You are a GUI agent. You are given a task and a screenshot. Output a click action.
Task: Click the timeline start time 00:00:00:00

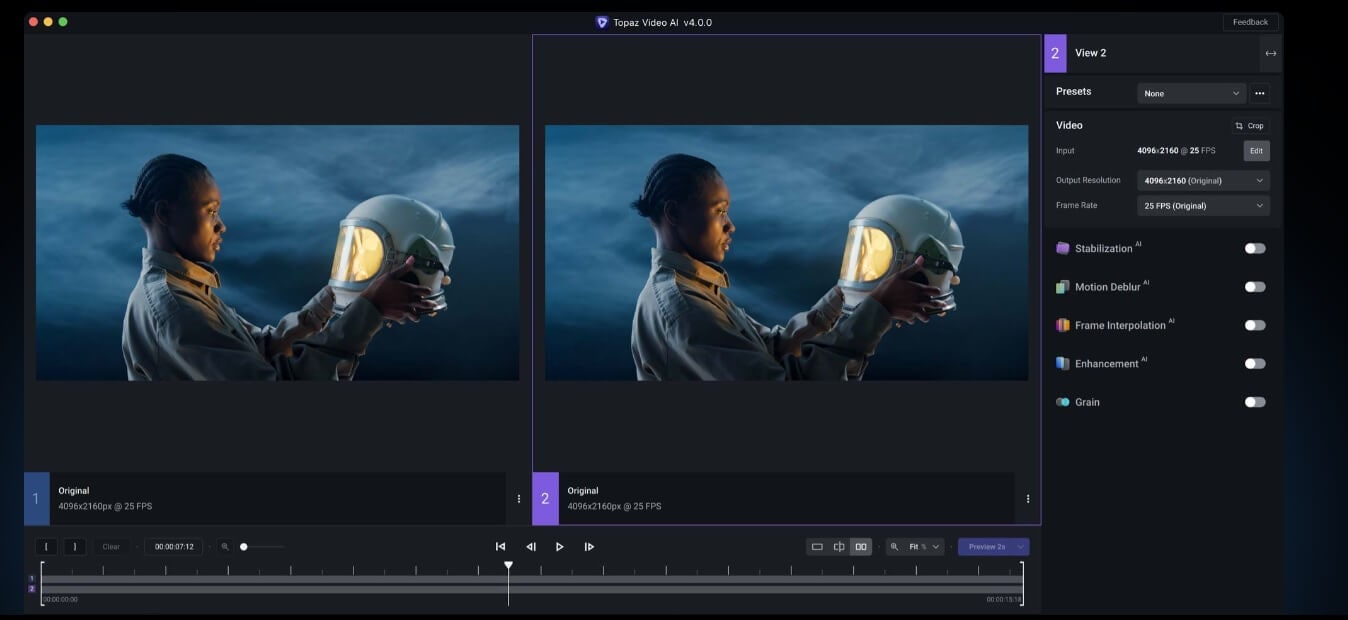tap(60, 600)
